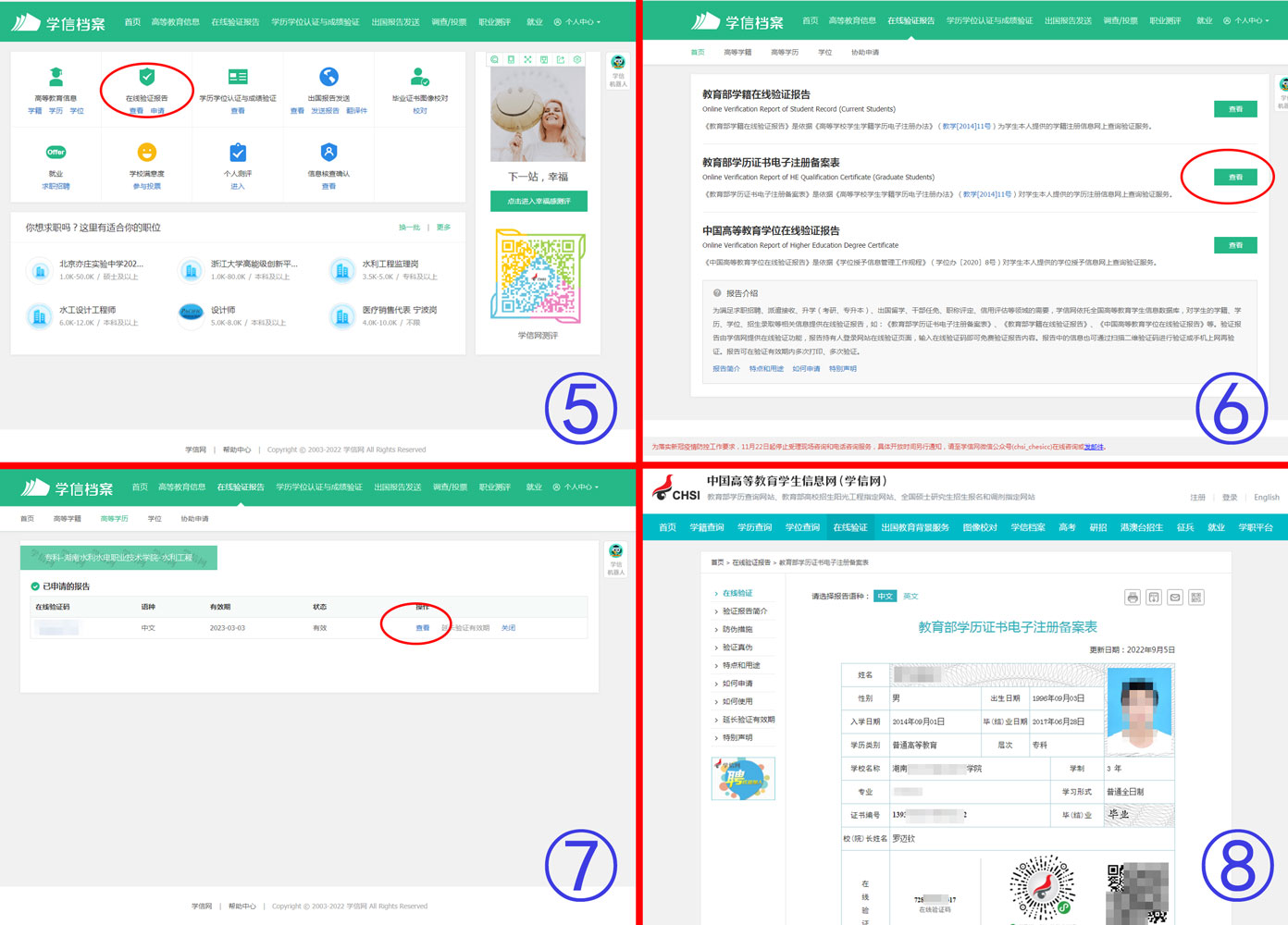Select 中文 as the report language
The height and width of the screenshot is (925, 1288).
pyautogui.click(x=885, y=597)
